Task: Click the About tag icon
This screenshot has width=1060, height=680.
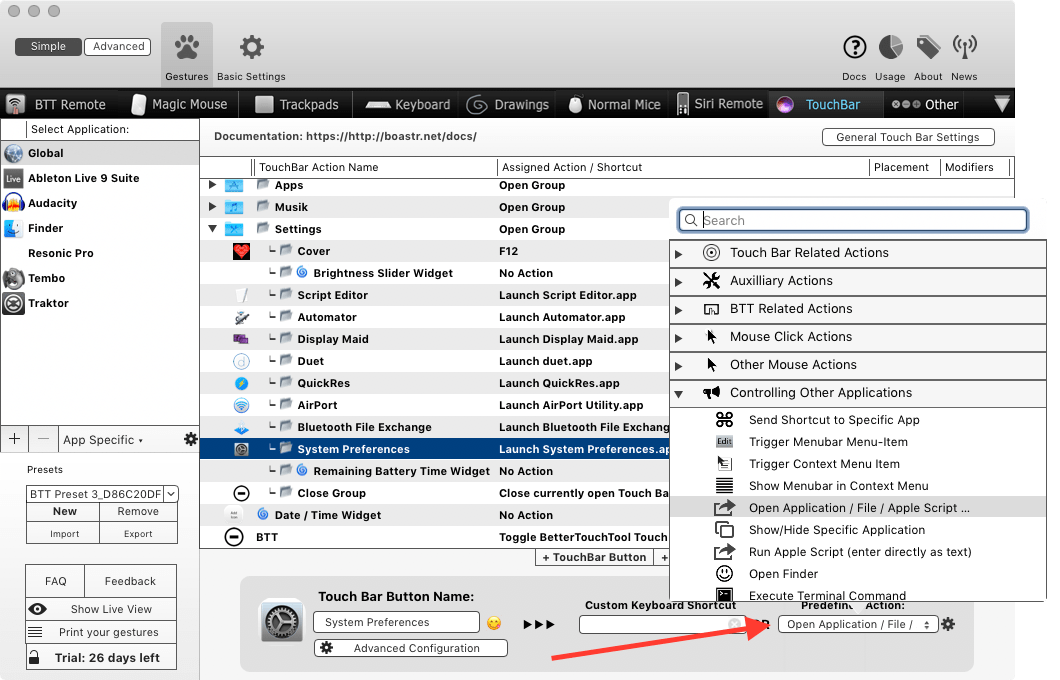Action: [x=928, y=48]
